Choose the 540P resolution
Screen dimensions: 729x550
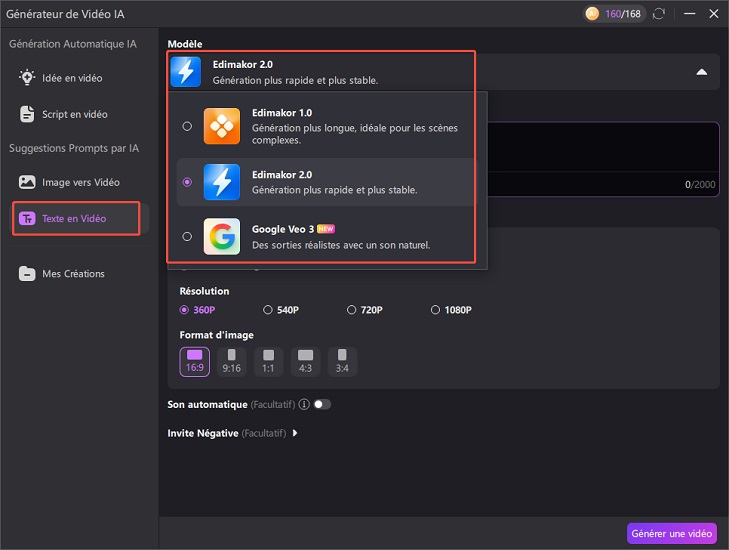point(281,310)
